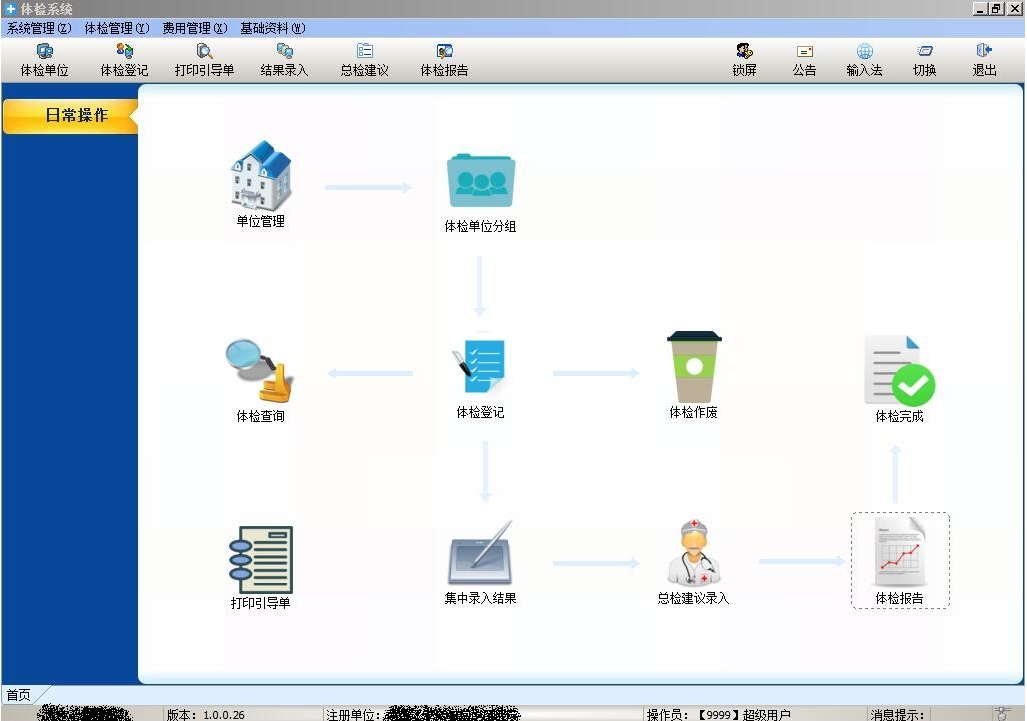The width and height of the screenshot is (1027, 721).
Task: Open the 基础资料 menu
Action: point(272,28)
